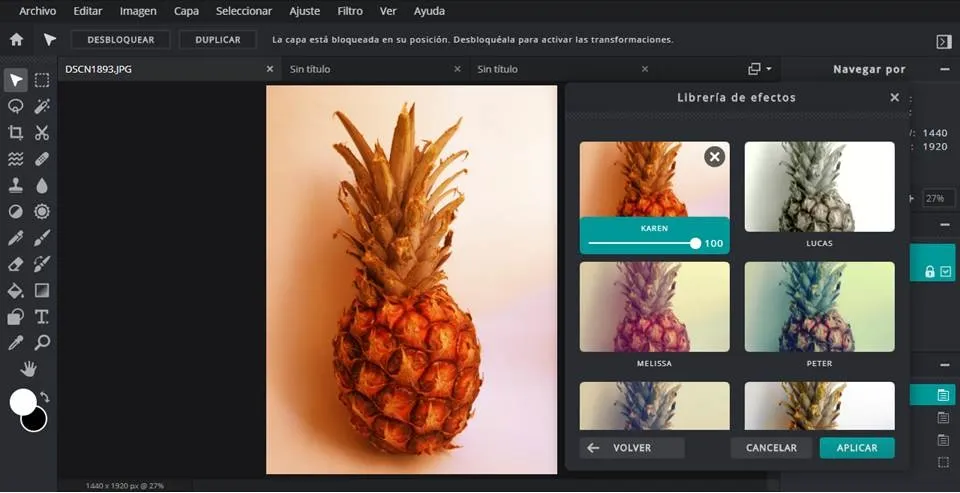Choose the Lucas effect thumbnail
960x493 pixels.
[819, 187]
